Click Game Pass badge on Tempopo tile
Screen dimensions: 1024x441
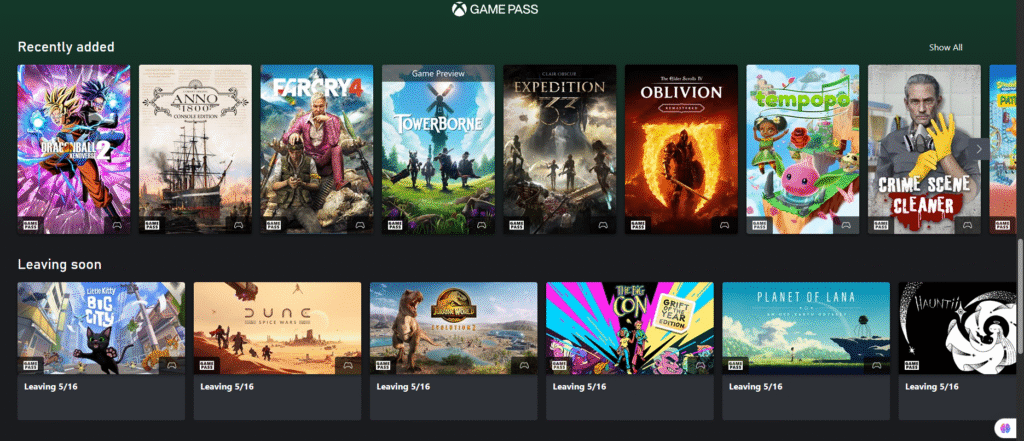point(759,225)
